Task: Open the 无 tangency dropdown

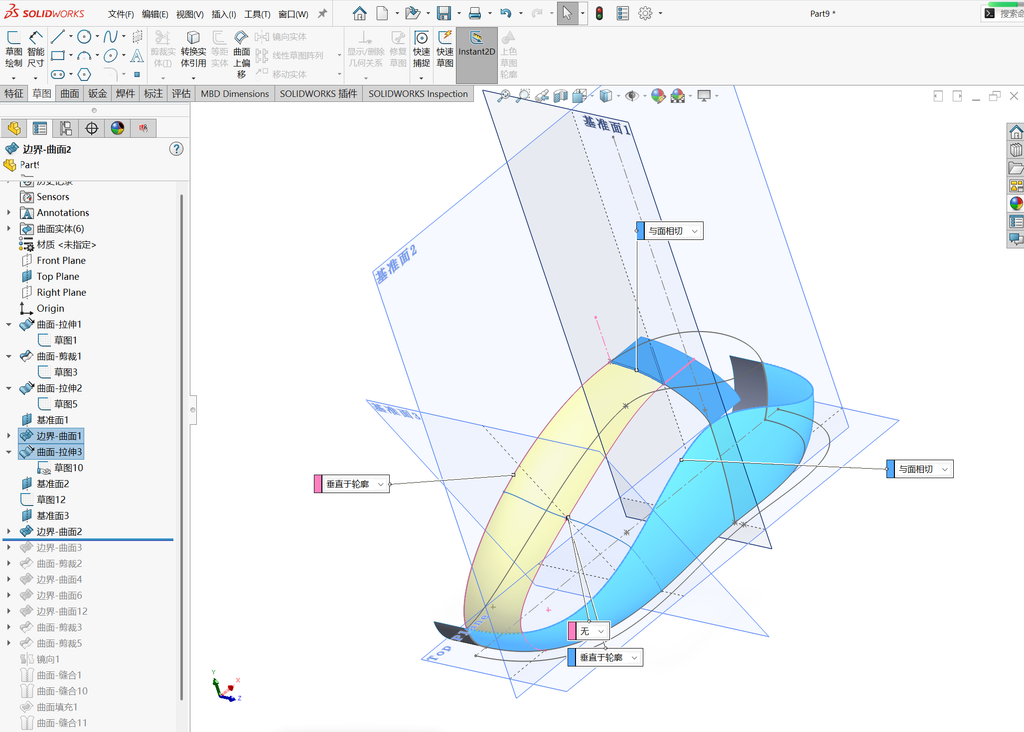Action: point(601,631)
